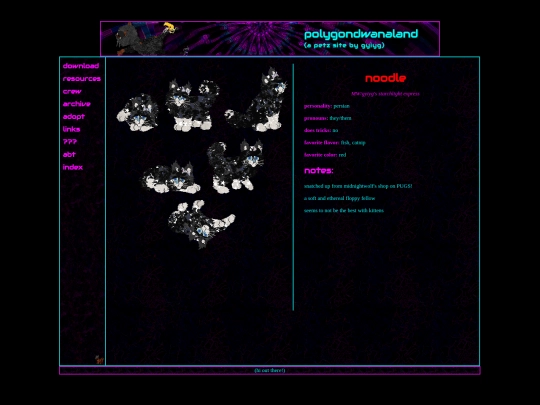540x405 pixels.
Task: Click the 'does tricks: no' line
Action: (x=321, y=130)
